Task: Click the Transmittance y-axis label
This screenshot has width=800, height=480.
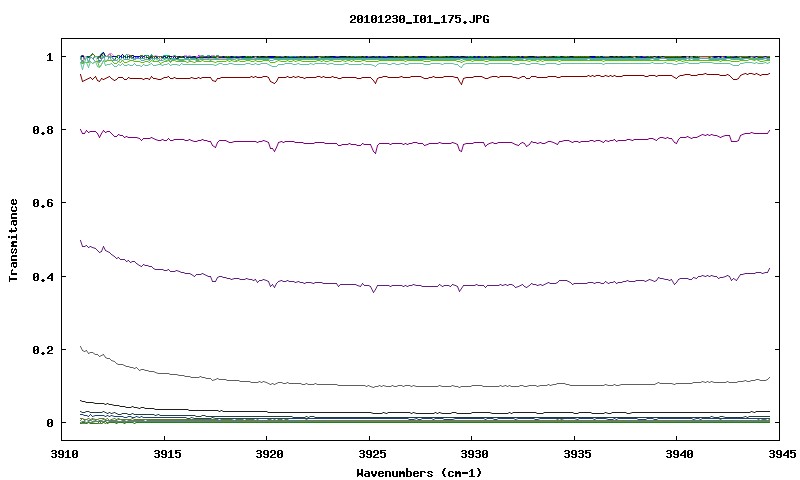Action: coord(13,240)
